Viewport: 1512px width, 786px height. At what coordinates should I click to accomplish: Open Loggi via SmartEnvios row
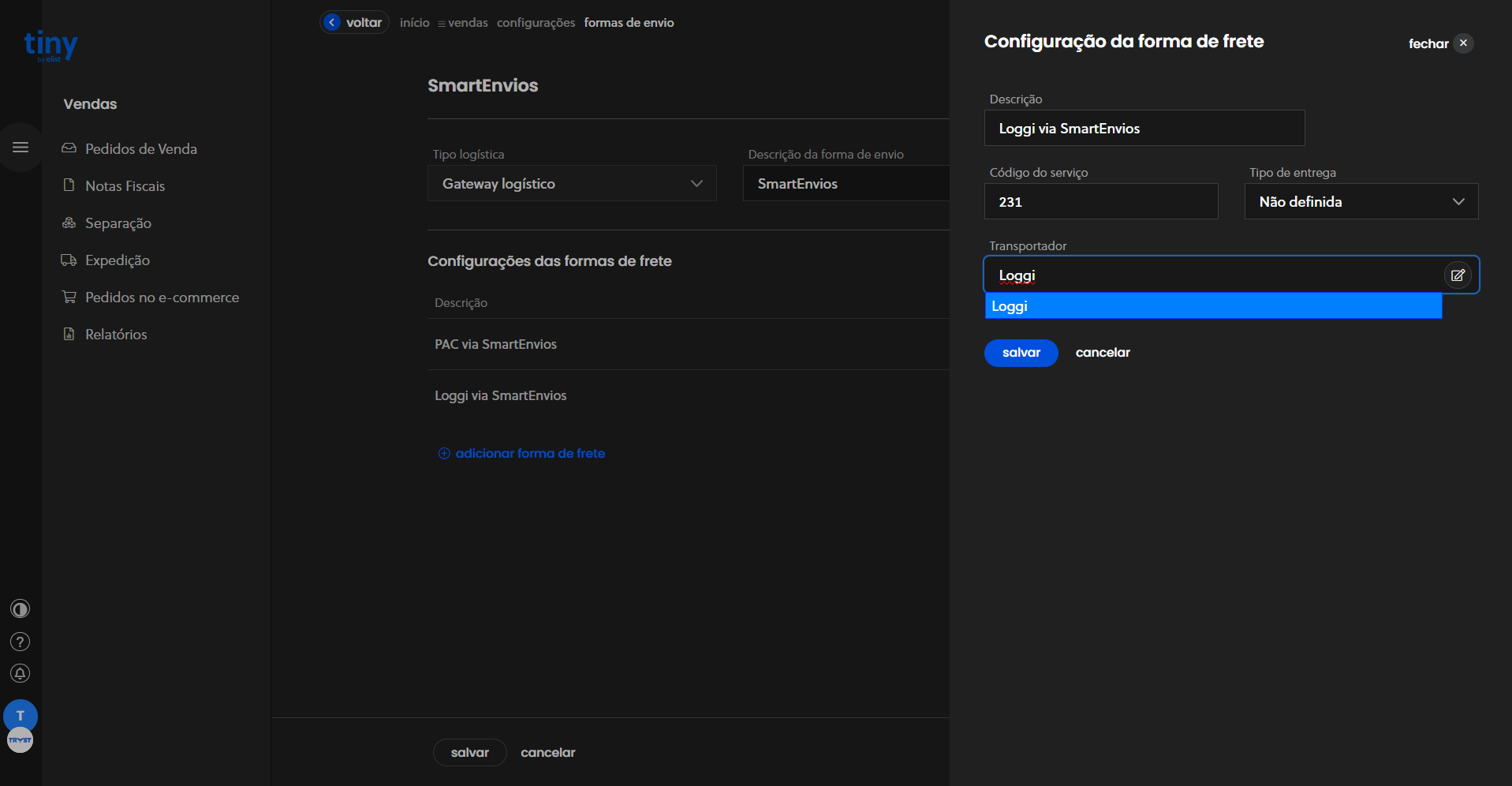click(689, 395)
